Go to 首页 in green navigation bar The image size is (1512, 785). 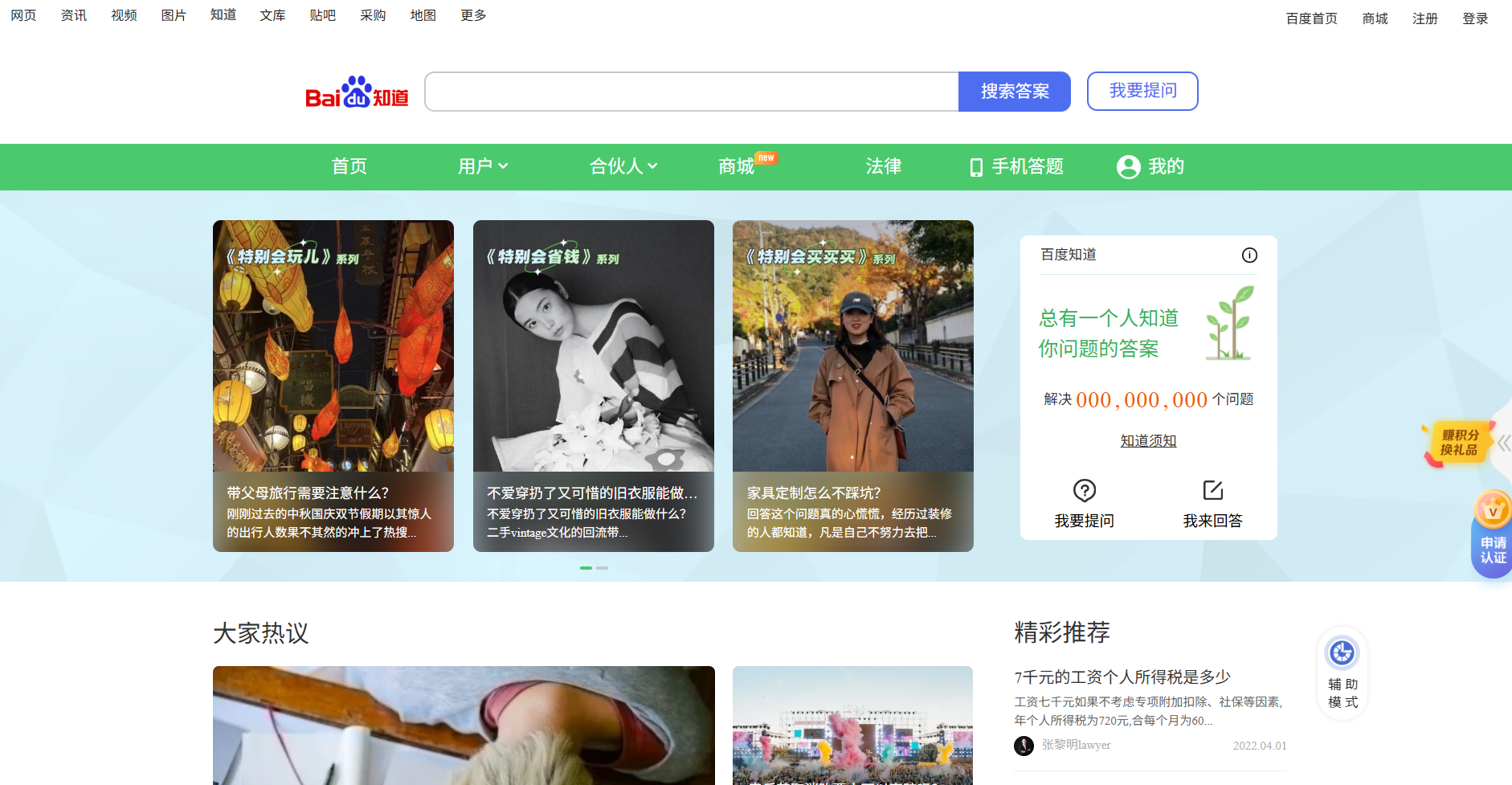pyautogui.click(x=349, y=166)
